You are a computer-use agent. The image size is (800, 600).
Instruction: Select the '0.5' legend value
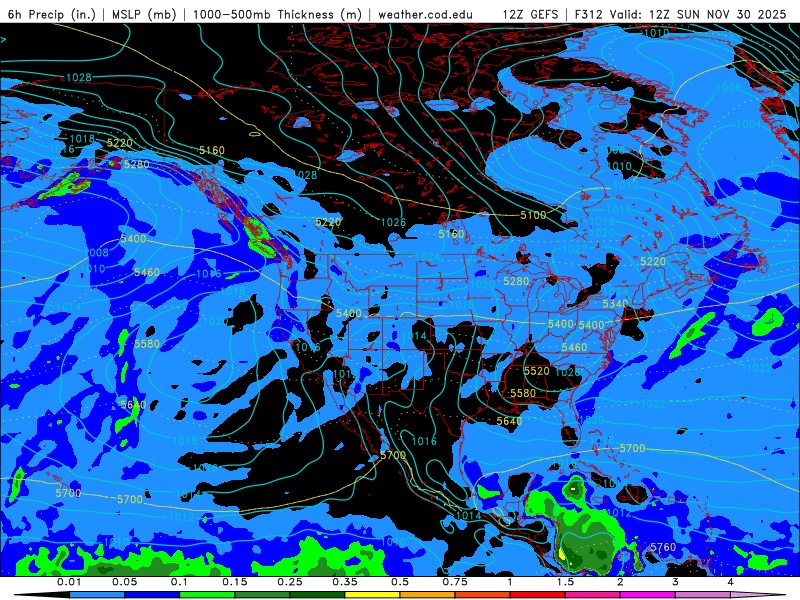[x=400, y=582]
